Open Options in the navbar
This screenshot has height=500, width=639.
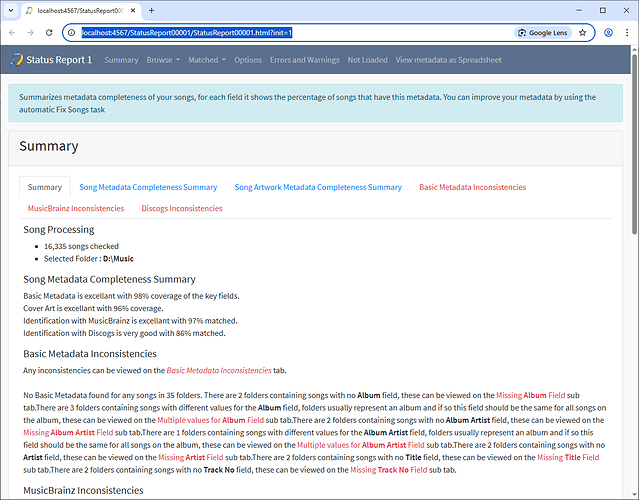tap(248, 60)
